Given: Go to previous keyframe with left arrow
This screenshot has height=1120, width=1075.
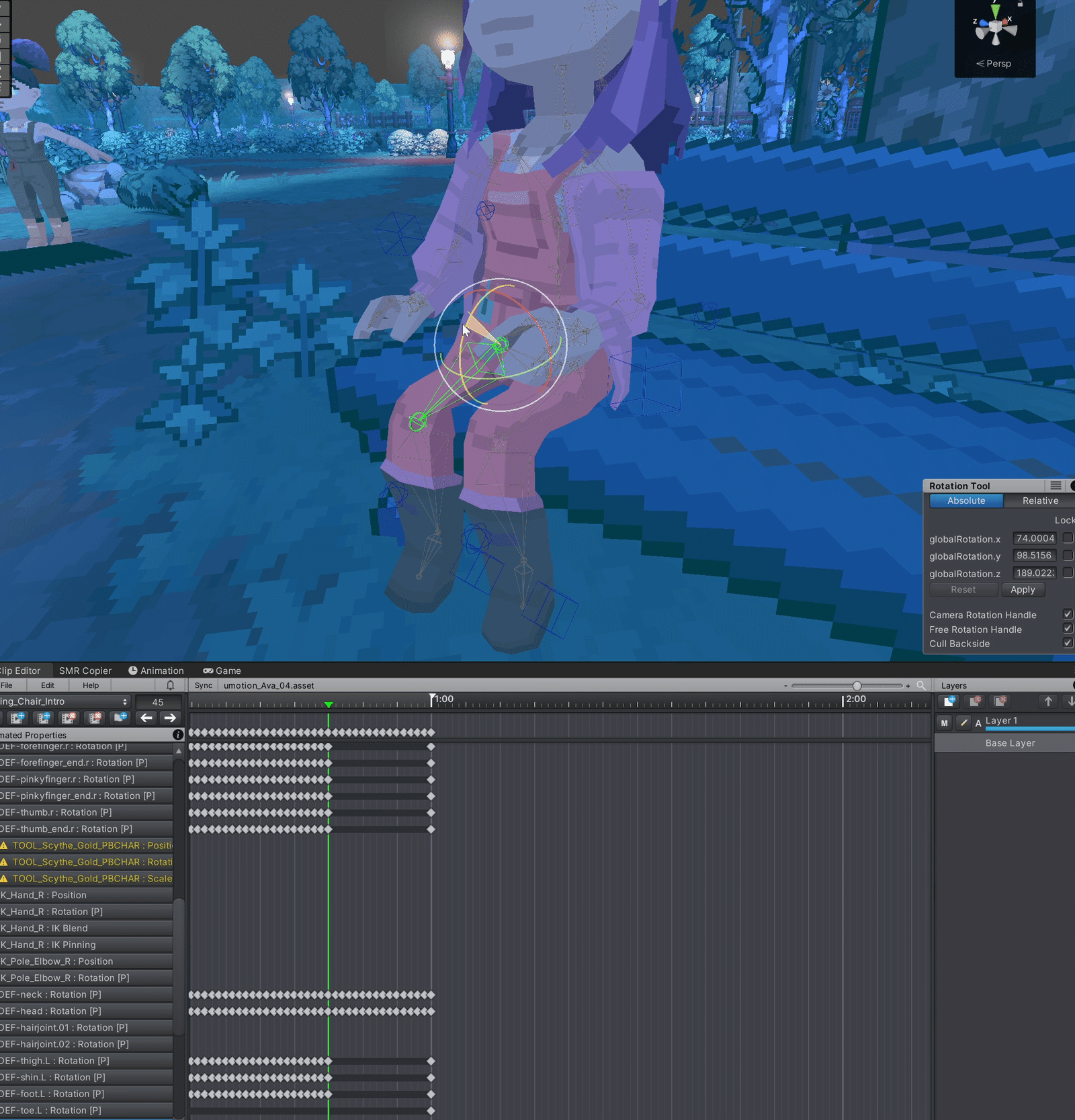Looking at the screenshot, I should point(146,718).
